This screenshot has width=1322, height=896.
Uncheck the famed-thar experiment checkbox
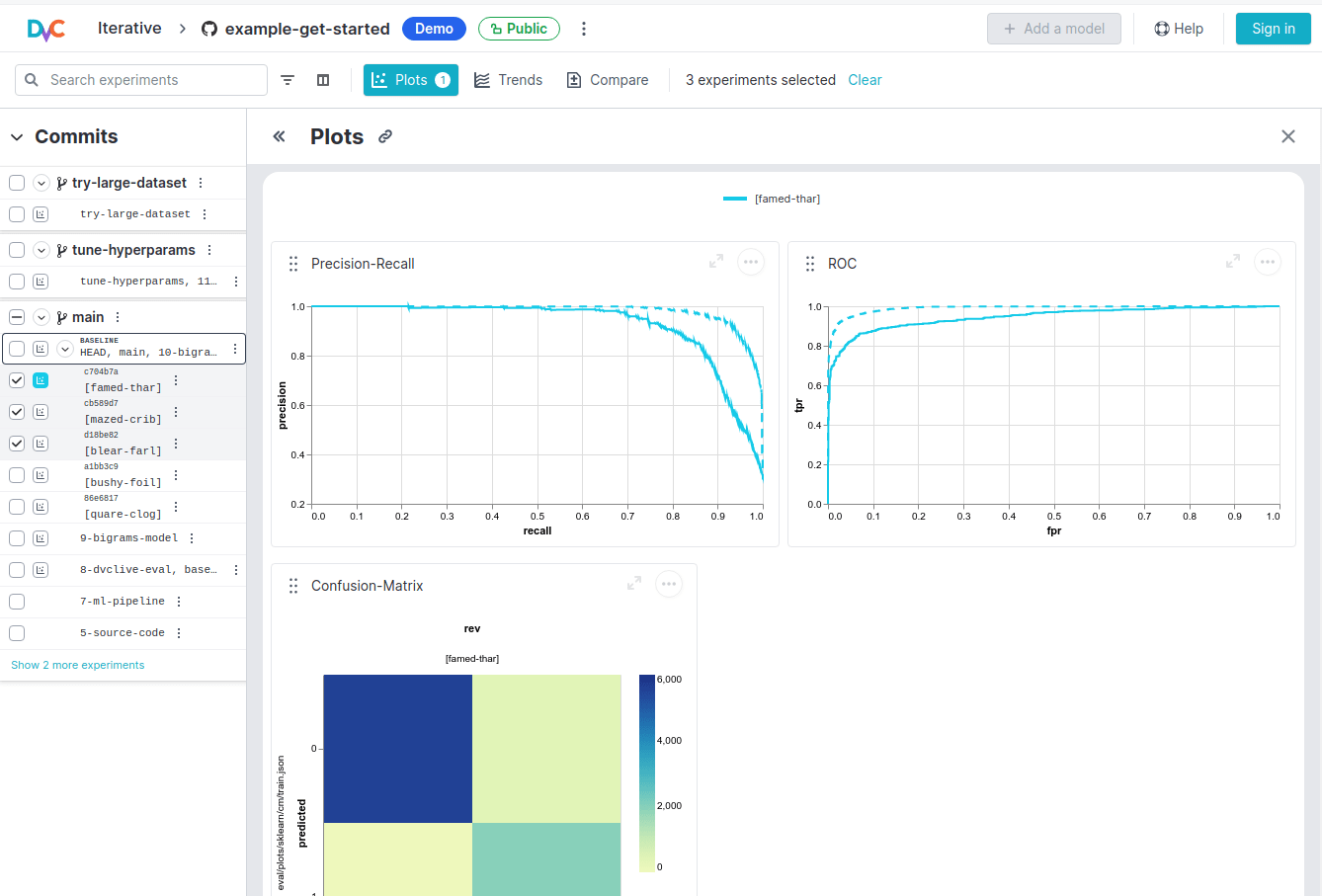point(16,379)
